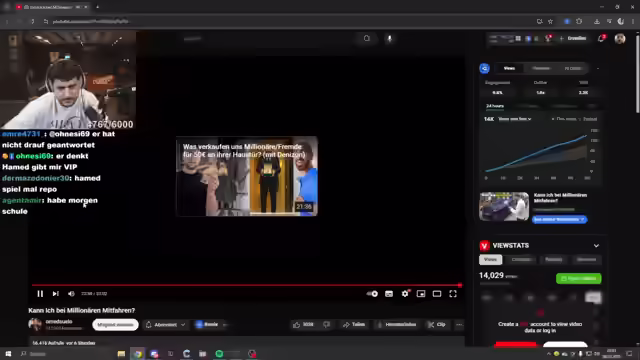Click the chat username 'agentamir'

coord(22,200)
